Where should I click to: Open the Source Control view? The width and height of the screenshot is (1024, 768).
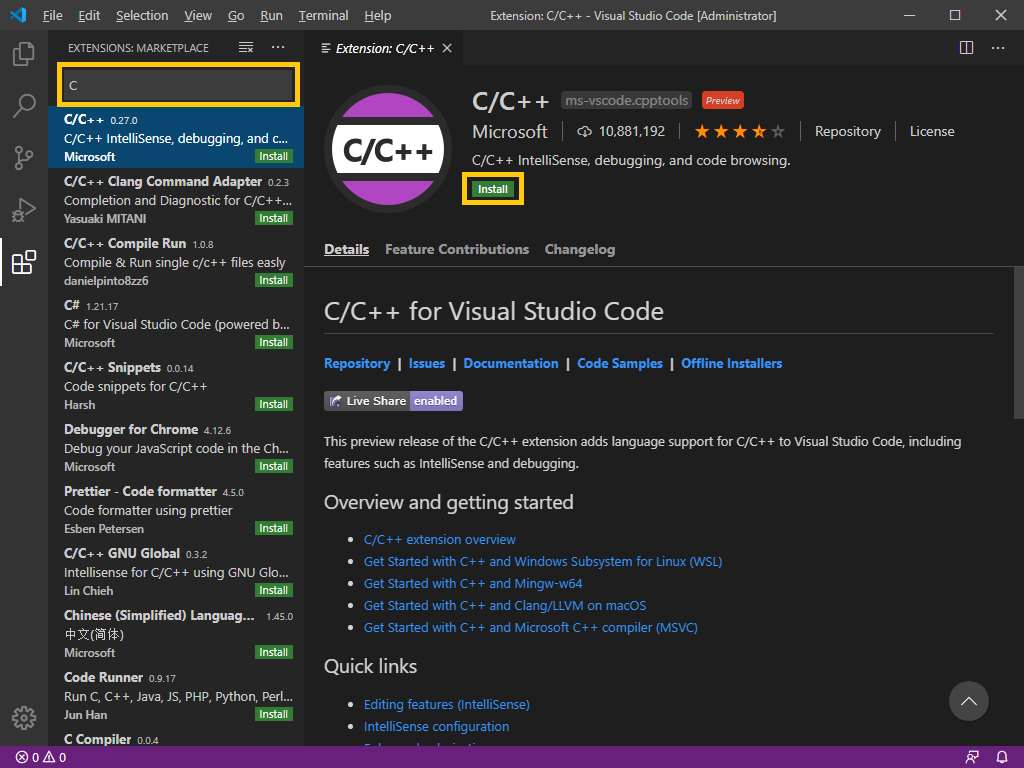pyautogui.click(x=24, y=157)
